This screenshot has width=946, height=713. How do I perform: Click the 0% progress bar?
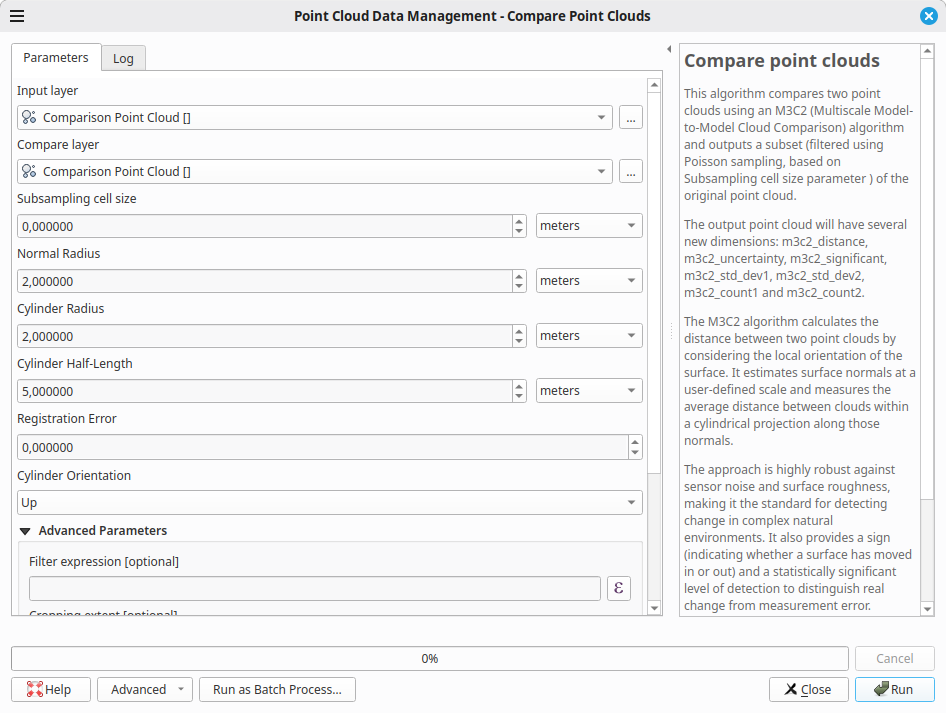tap(429, 659)
